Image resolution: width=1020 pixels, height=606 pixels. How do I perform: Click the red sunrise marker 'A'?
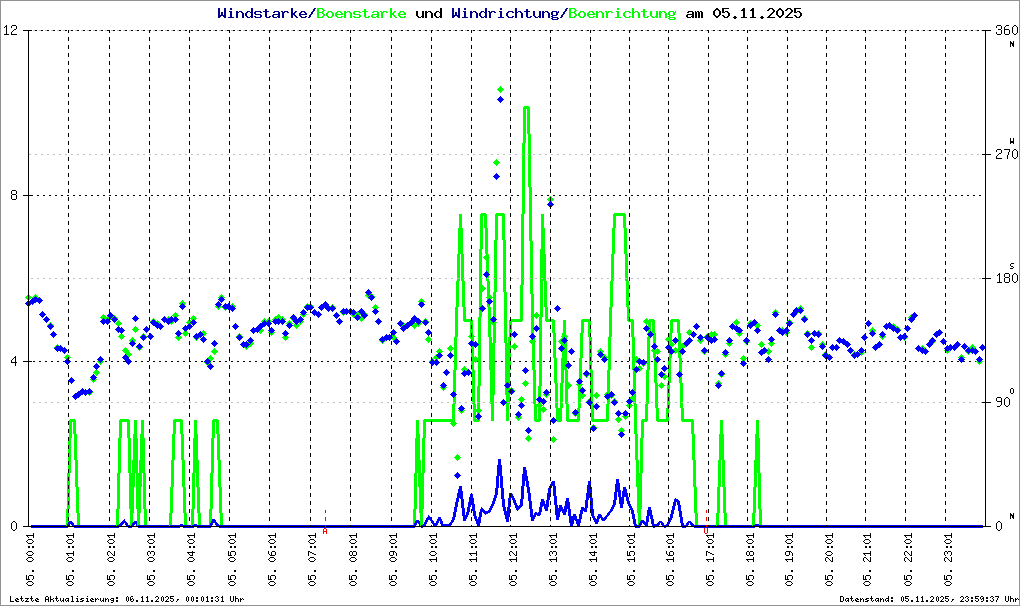coord(325,531)
